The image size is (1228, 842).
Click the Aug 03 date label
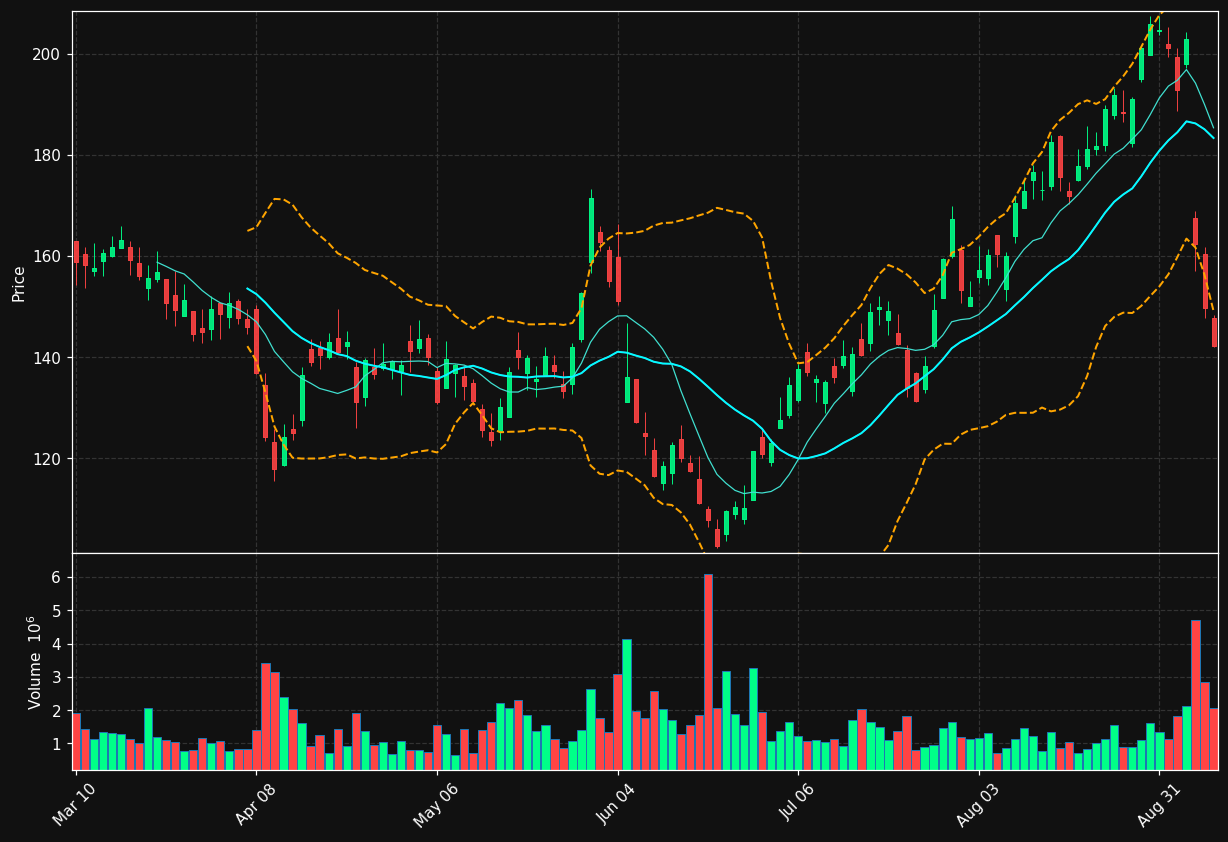[978, 805]
